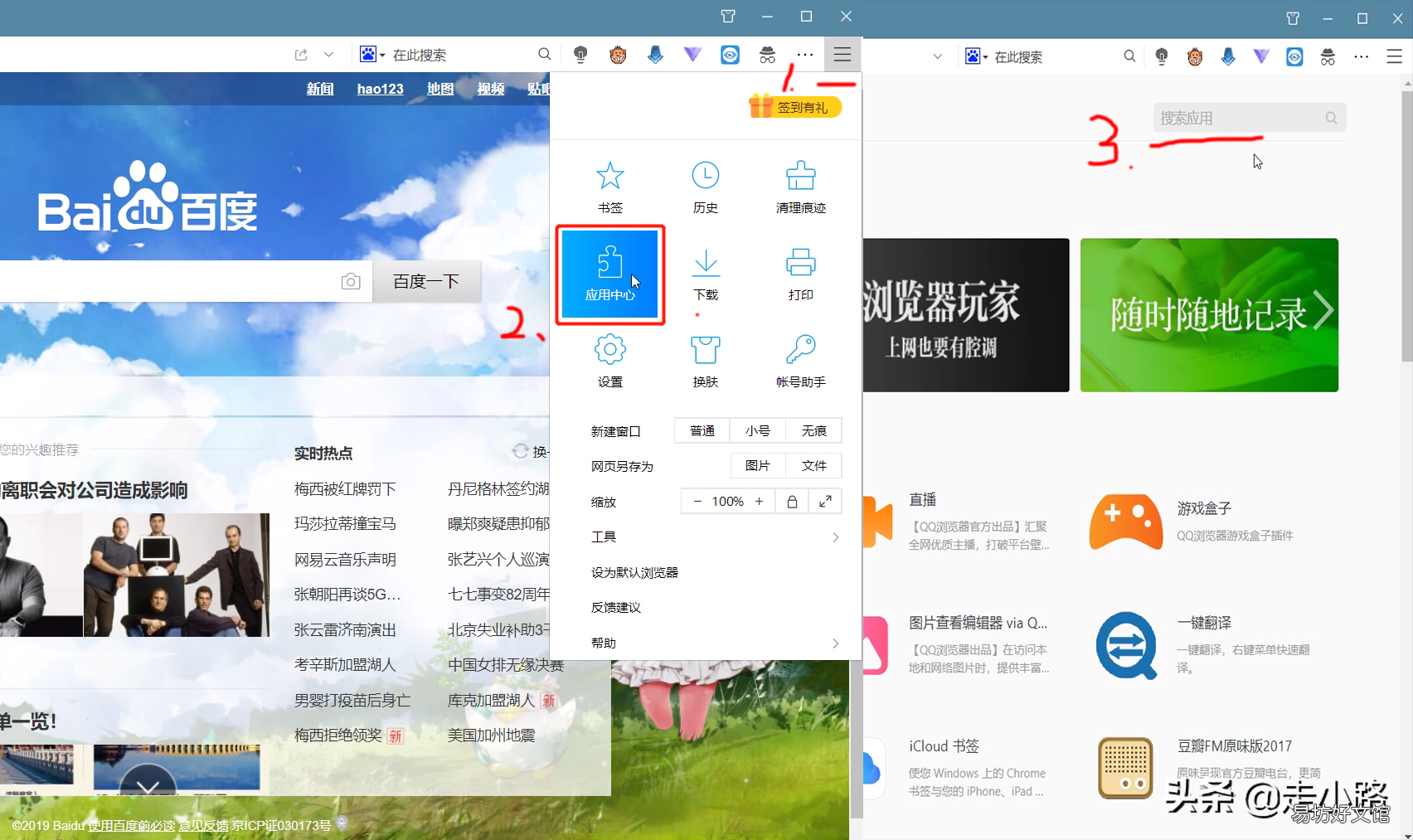Click the blue eye extension icon in left toolbar
The width and height of the screenshot is (1413, 840).
point(730,55)
